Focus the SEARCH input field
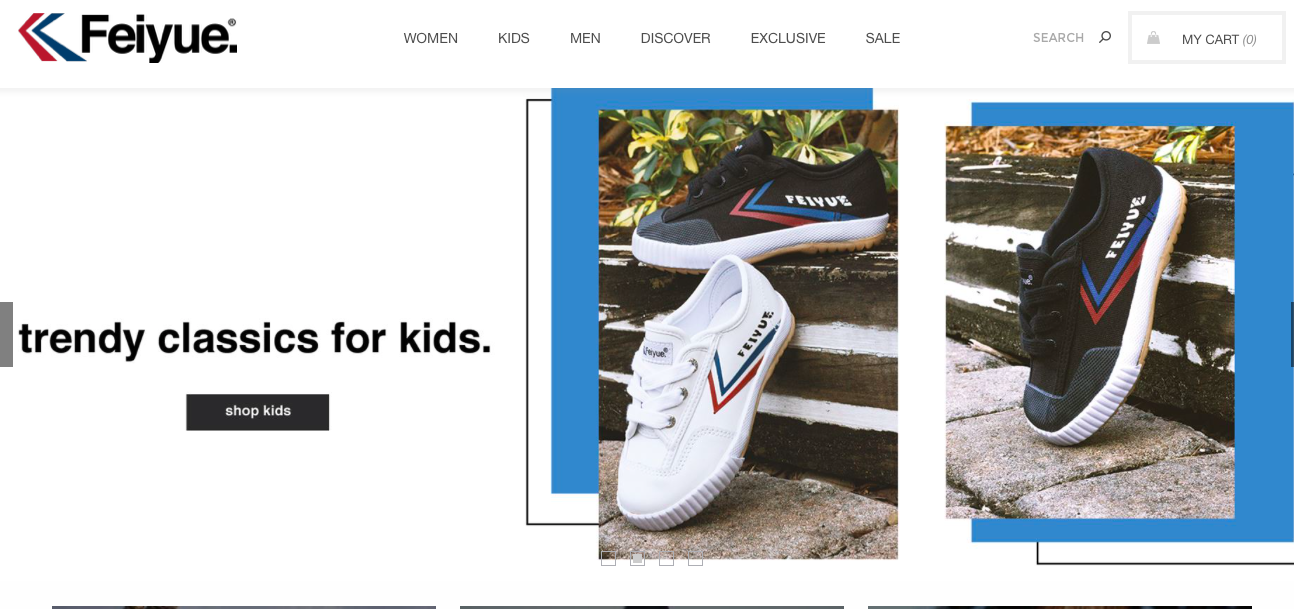 pos(1058,37)
